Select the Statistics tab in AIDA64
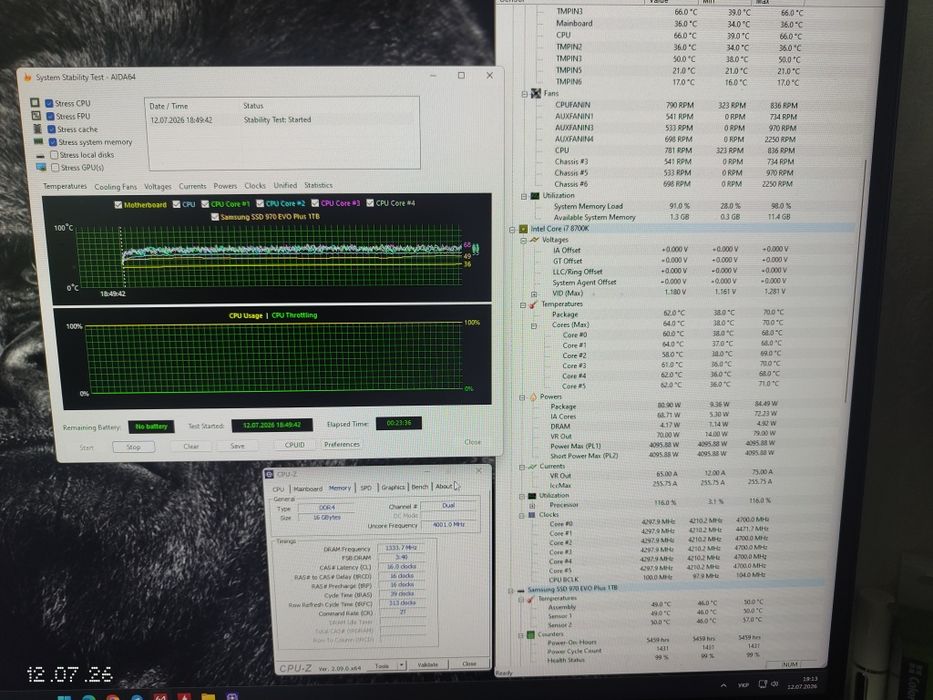The width and height of the screenshot is (933, 700). 318,185
